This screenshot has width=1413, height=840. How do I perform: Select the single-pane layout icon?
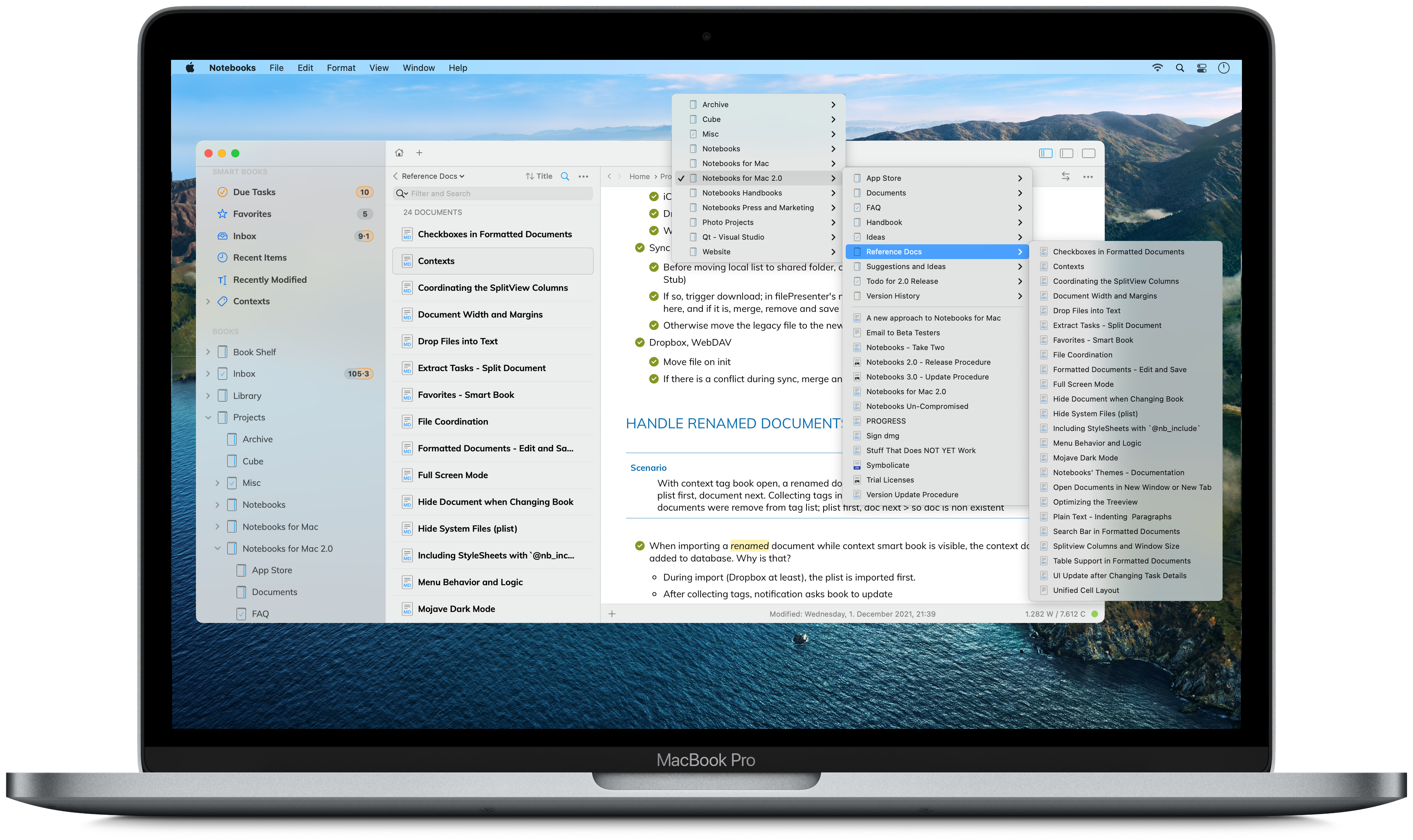[1089, 153]
